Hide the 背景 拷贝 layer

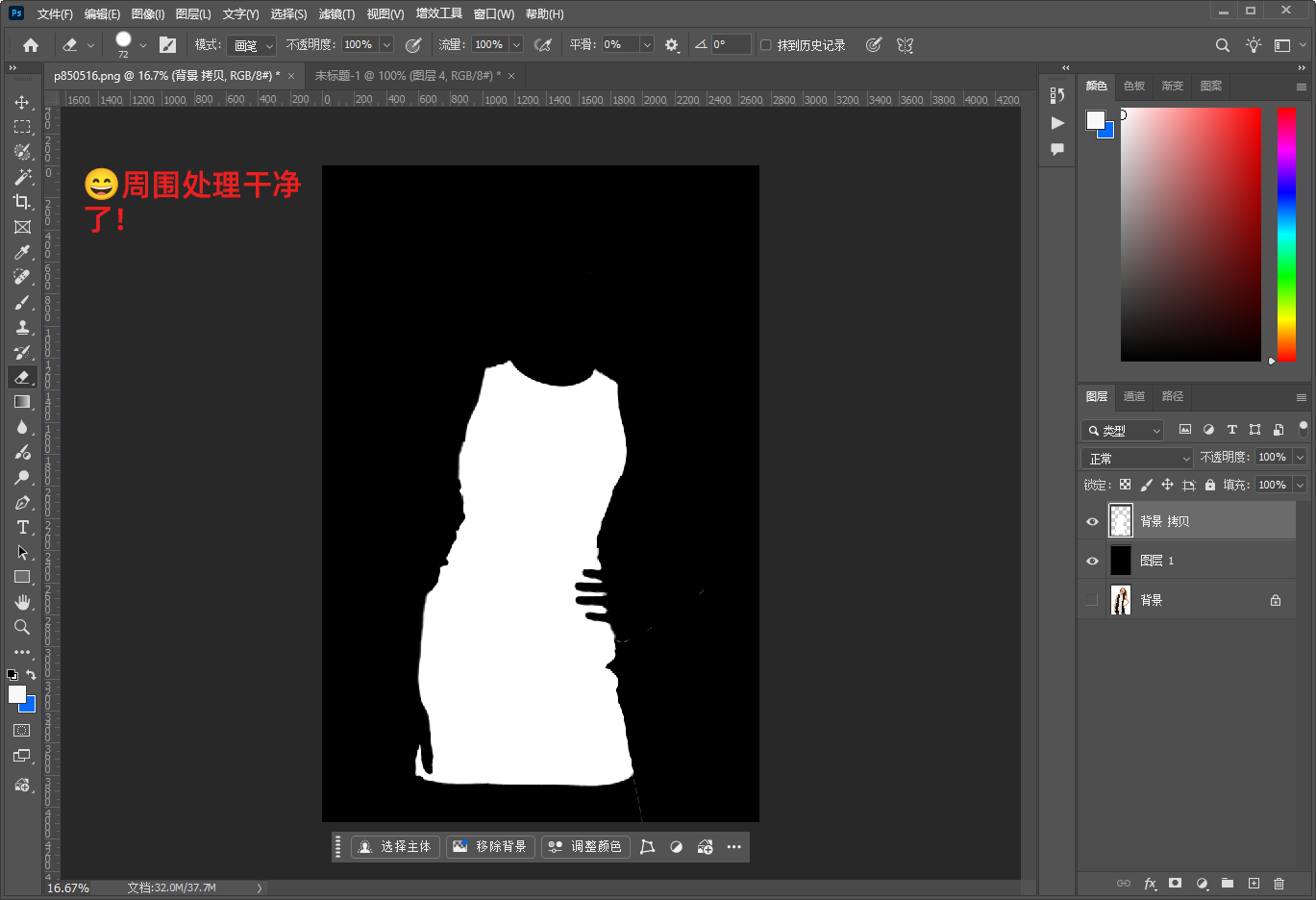click(x=1092, y=521)
